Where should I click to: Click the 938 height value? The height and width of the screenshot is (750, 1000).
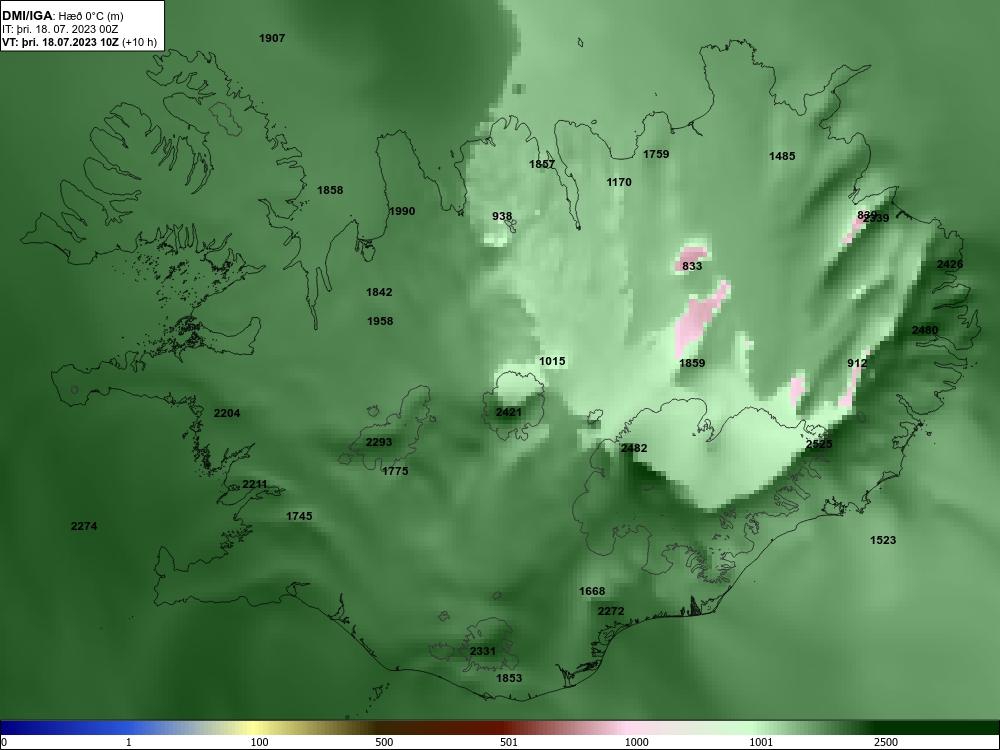click(x=502, y=216)
